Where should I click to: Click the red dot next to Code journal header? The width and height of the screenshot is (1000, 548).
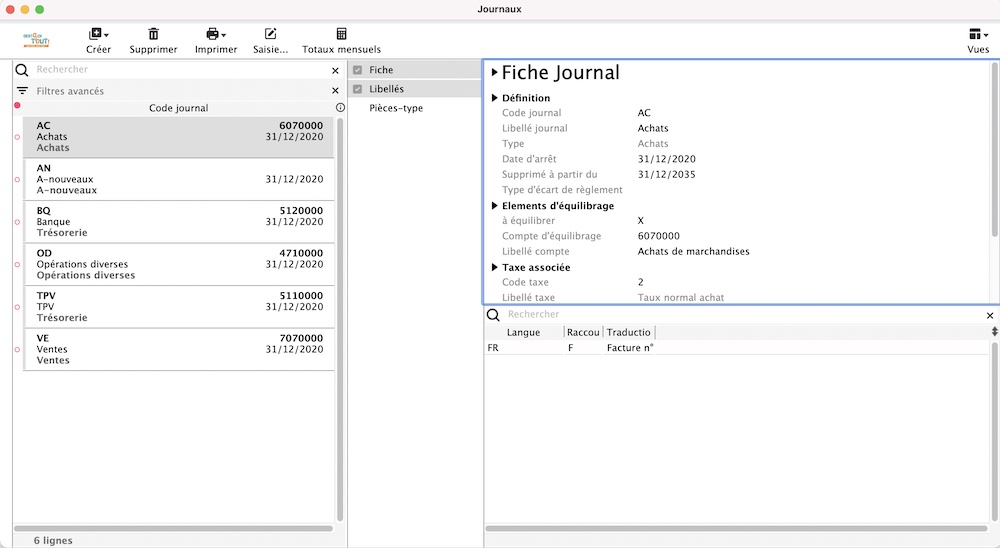pos(17,105)
